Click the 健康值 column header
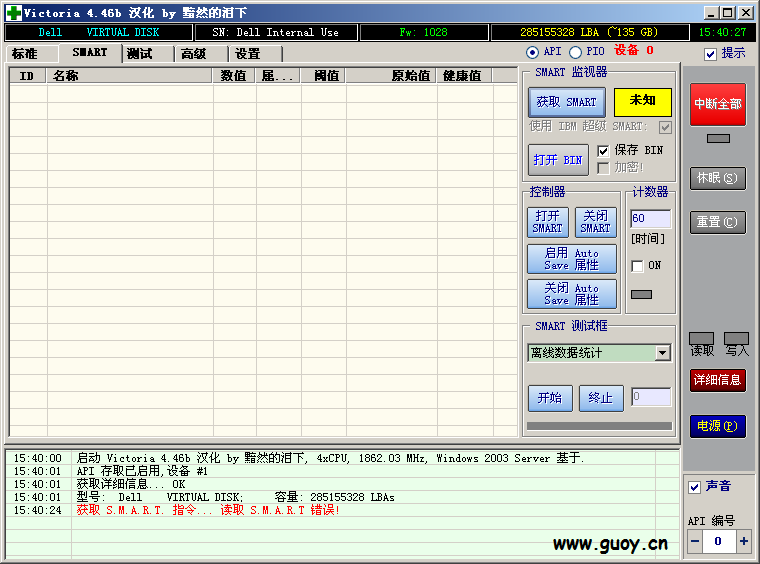 pos(464,76)
